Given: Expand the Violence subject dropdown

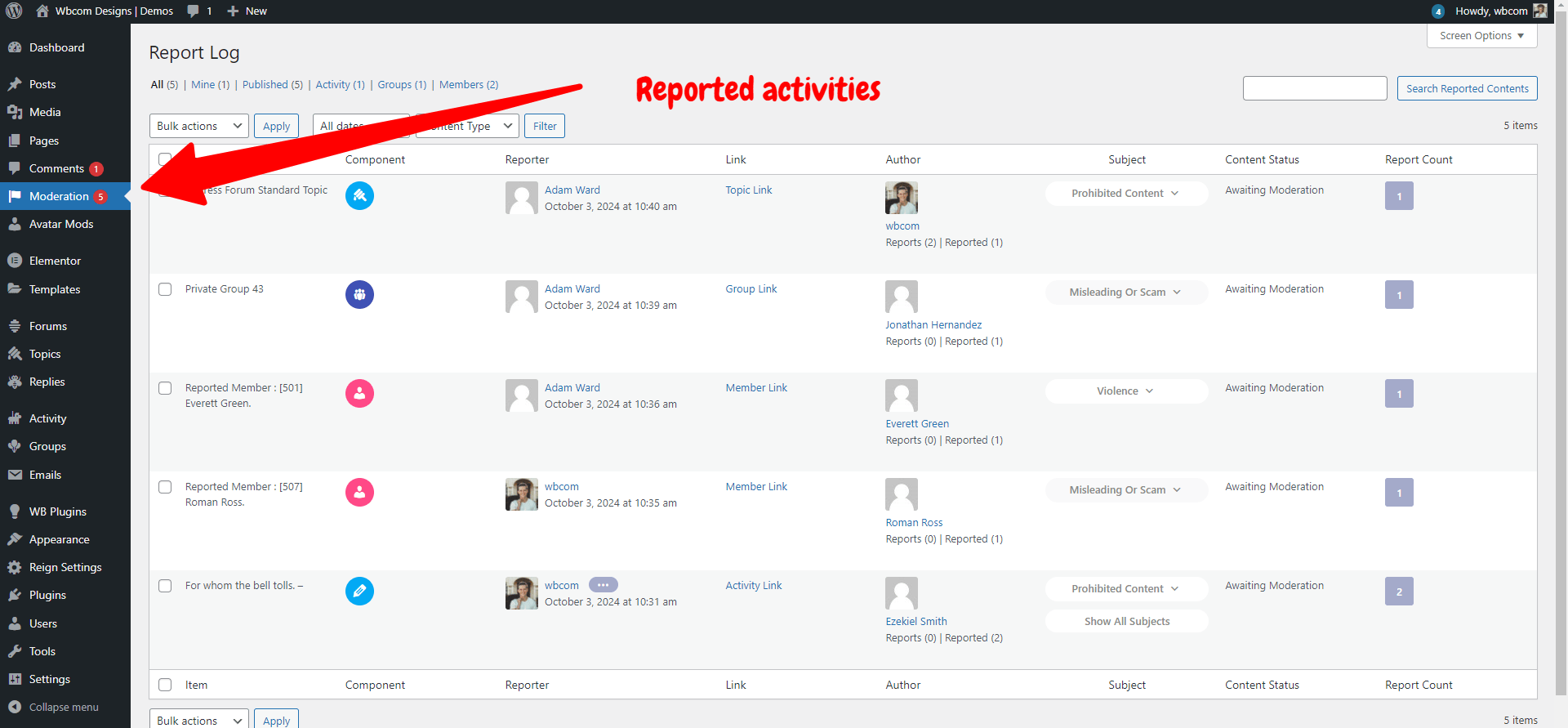Looking at the screenshot, I should 1126,391.
